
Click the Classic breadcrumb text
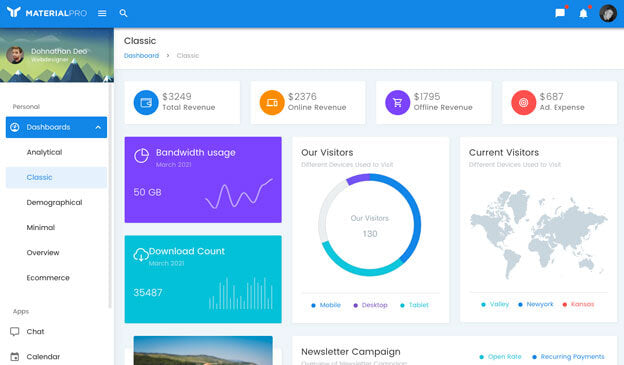188,55
